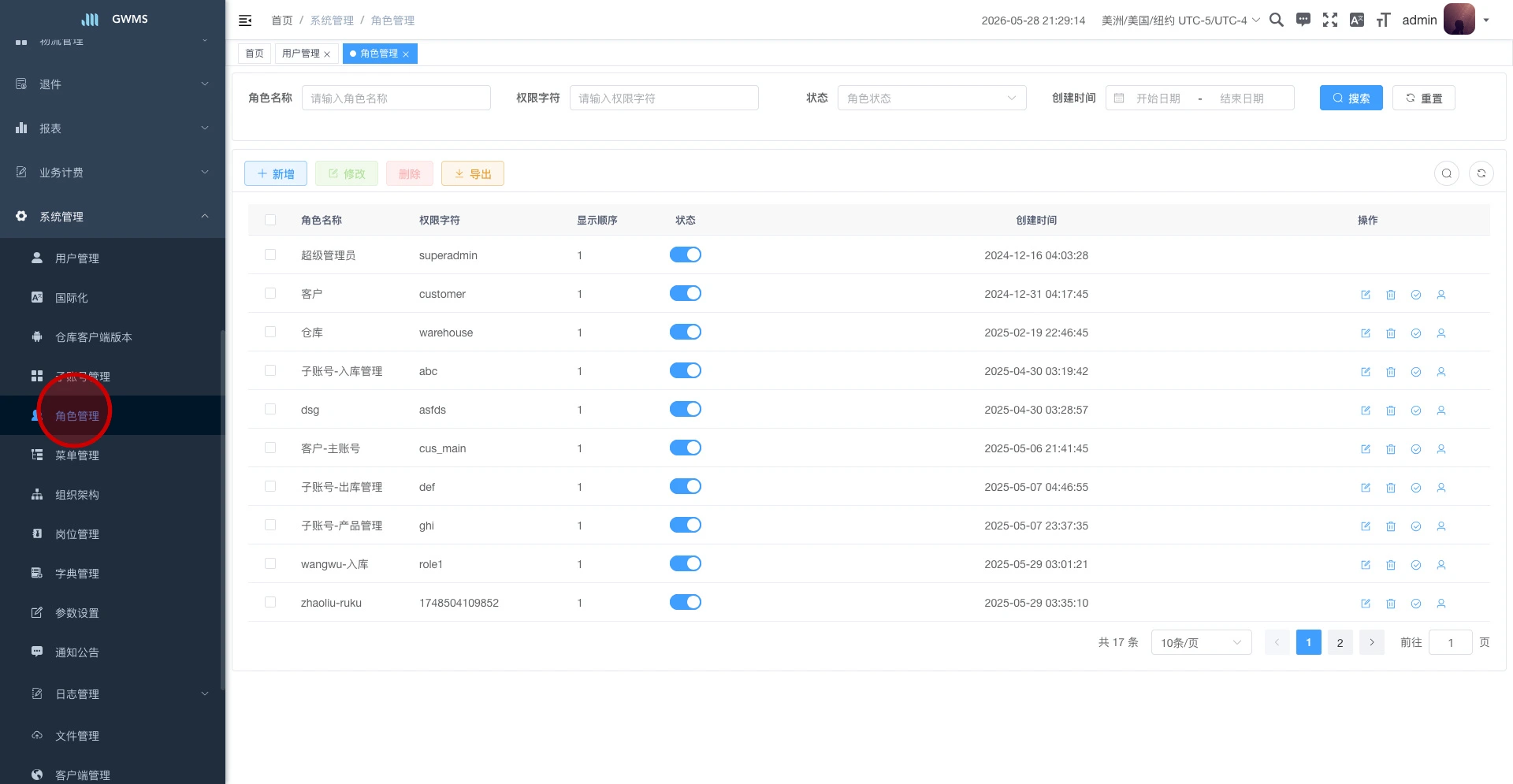The height and width of the screenshot is (784, 1513).
Task: Collapse the sidebar with the hamburger icon
Action: tap(245, 20)
